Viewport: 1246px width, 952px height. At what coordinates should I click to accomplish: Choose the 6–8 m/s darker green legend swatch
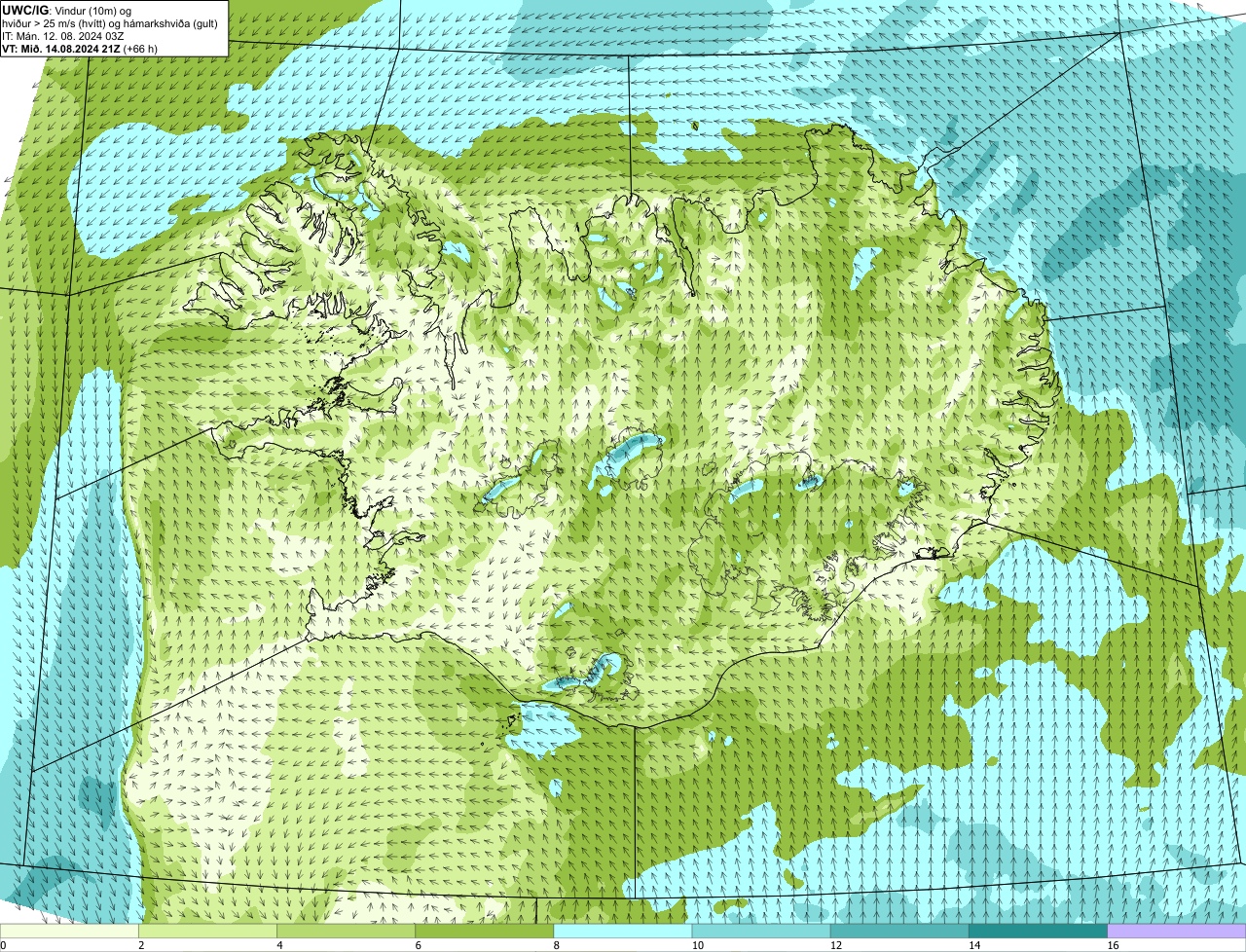pyautogui.click(x=485, y=932)
